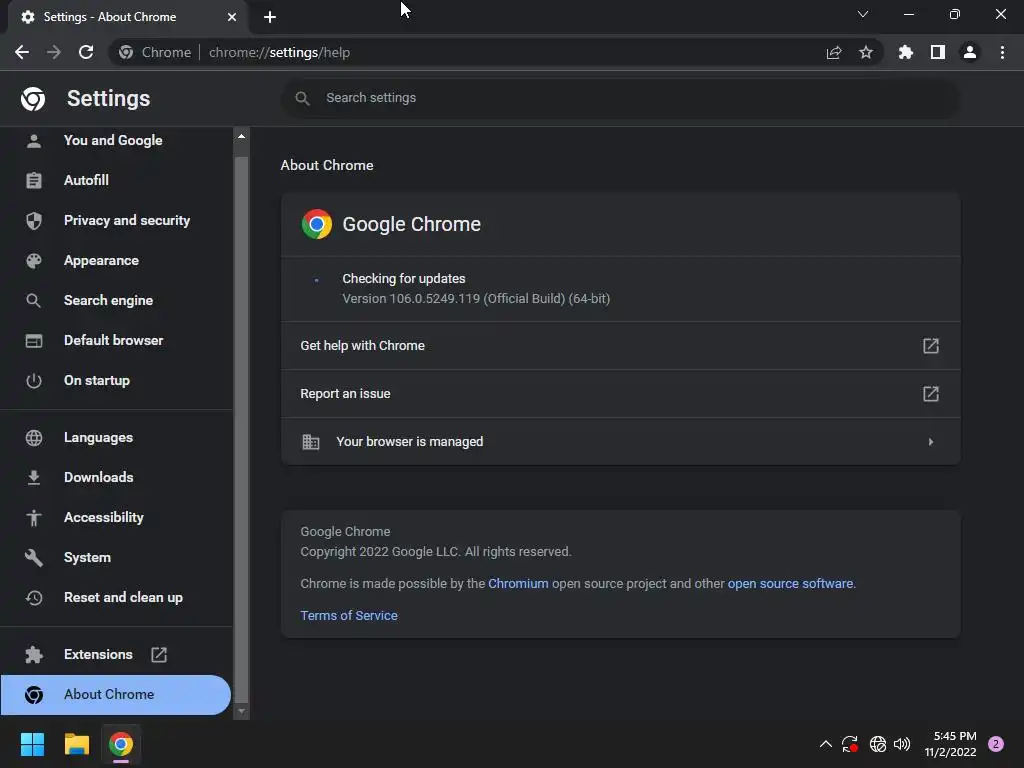Click the address bar URL
1024x768 pixels.
click(280, 52)
